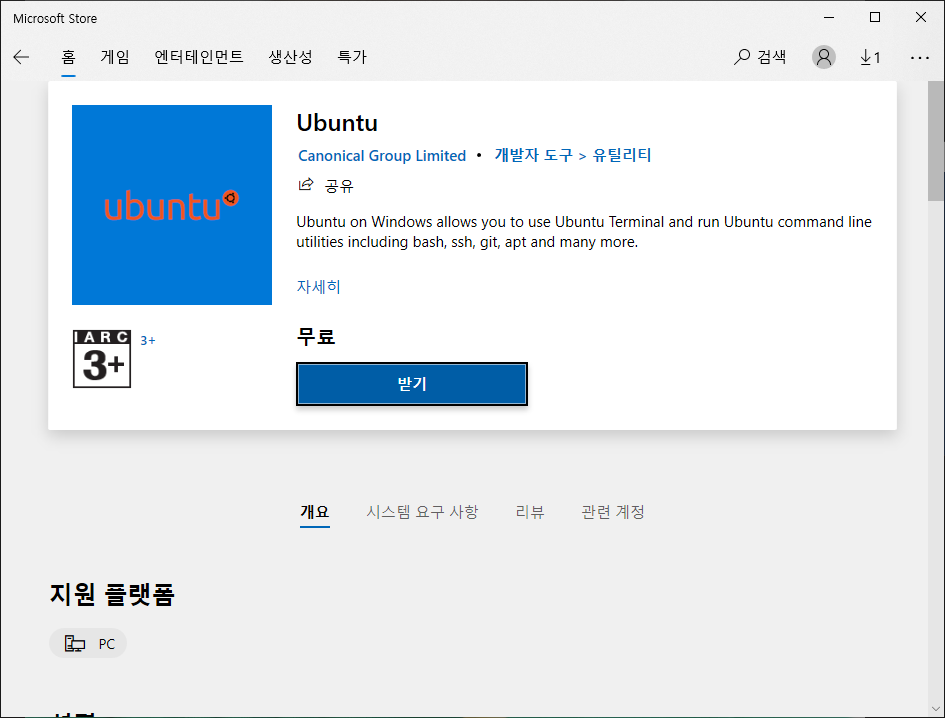The width and height of the screenshot is (945, 718).
Task: Open the user account profile icon
Action: (x=823, y=57)
